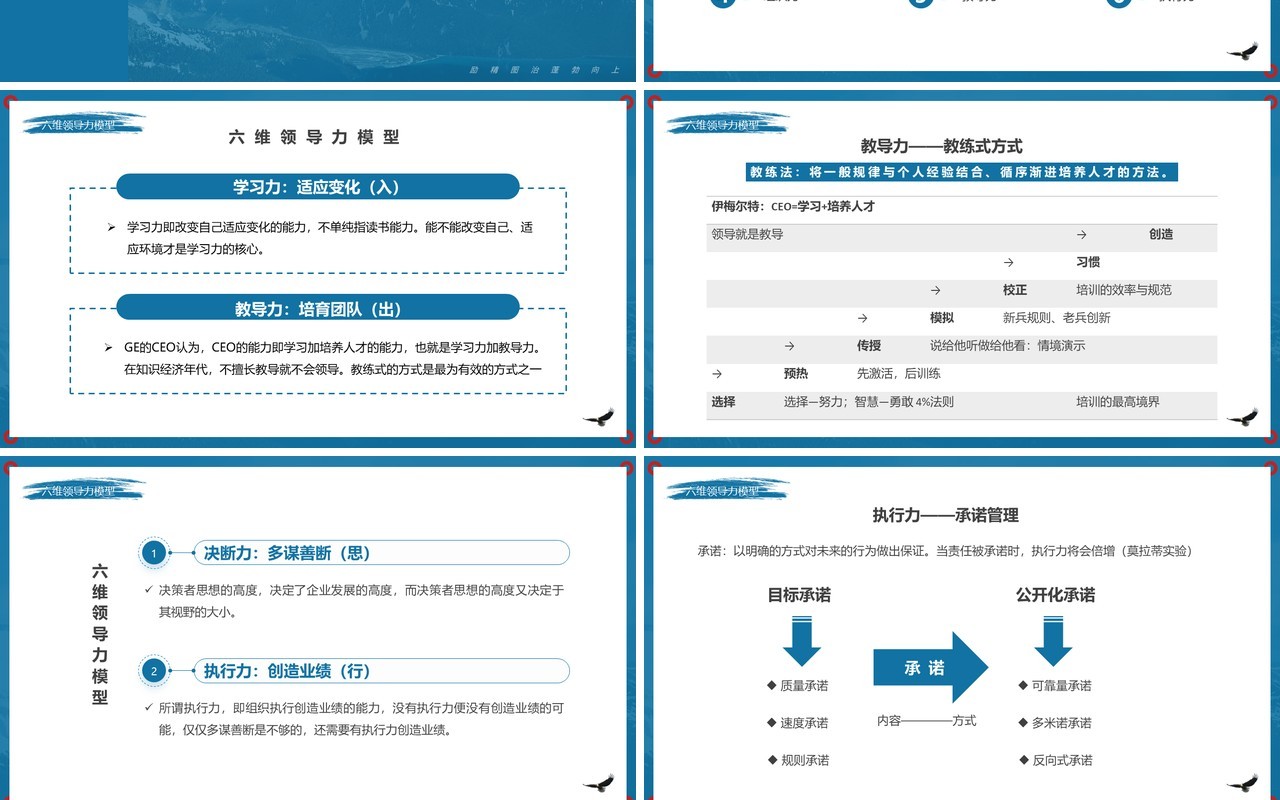1280x800 pixels.
Task: Click the eagle icon on the 承诺管理 slide
Action: pyautogui.click(x=1243, y=782)
